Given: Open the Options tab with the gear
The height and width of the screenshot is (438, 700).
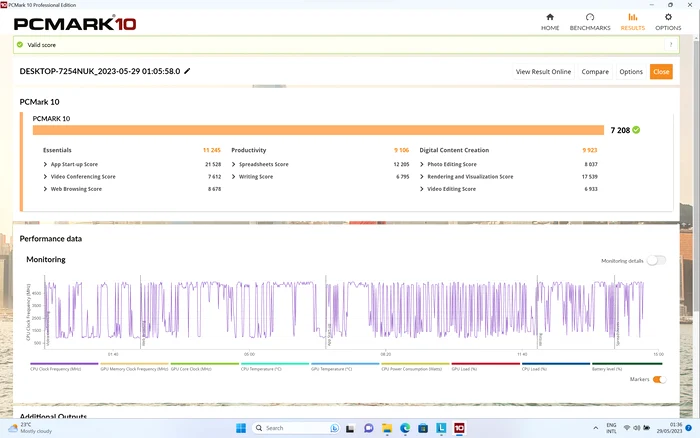Looking at the screenshot, I should (668, 22).
